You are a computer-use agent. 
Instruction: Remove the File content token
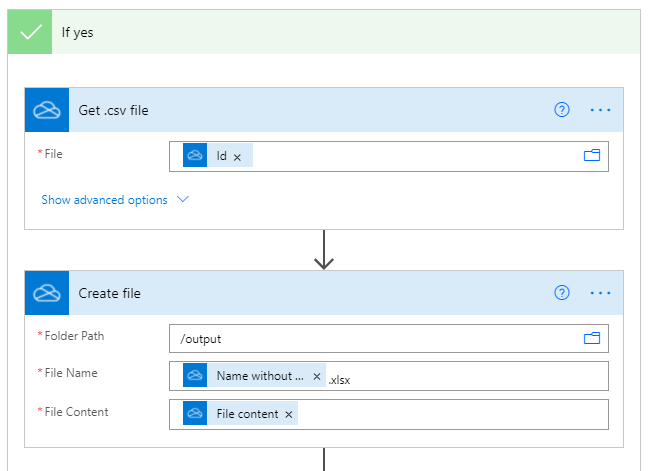point(289,414)
